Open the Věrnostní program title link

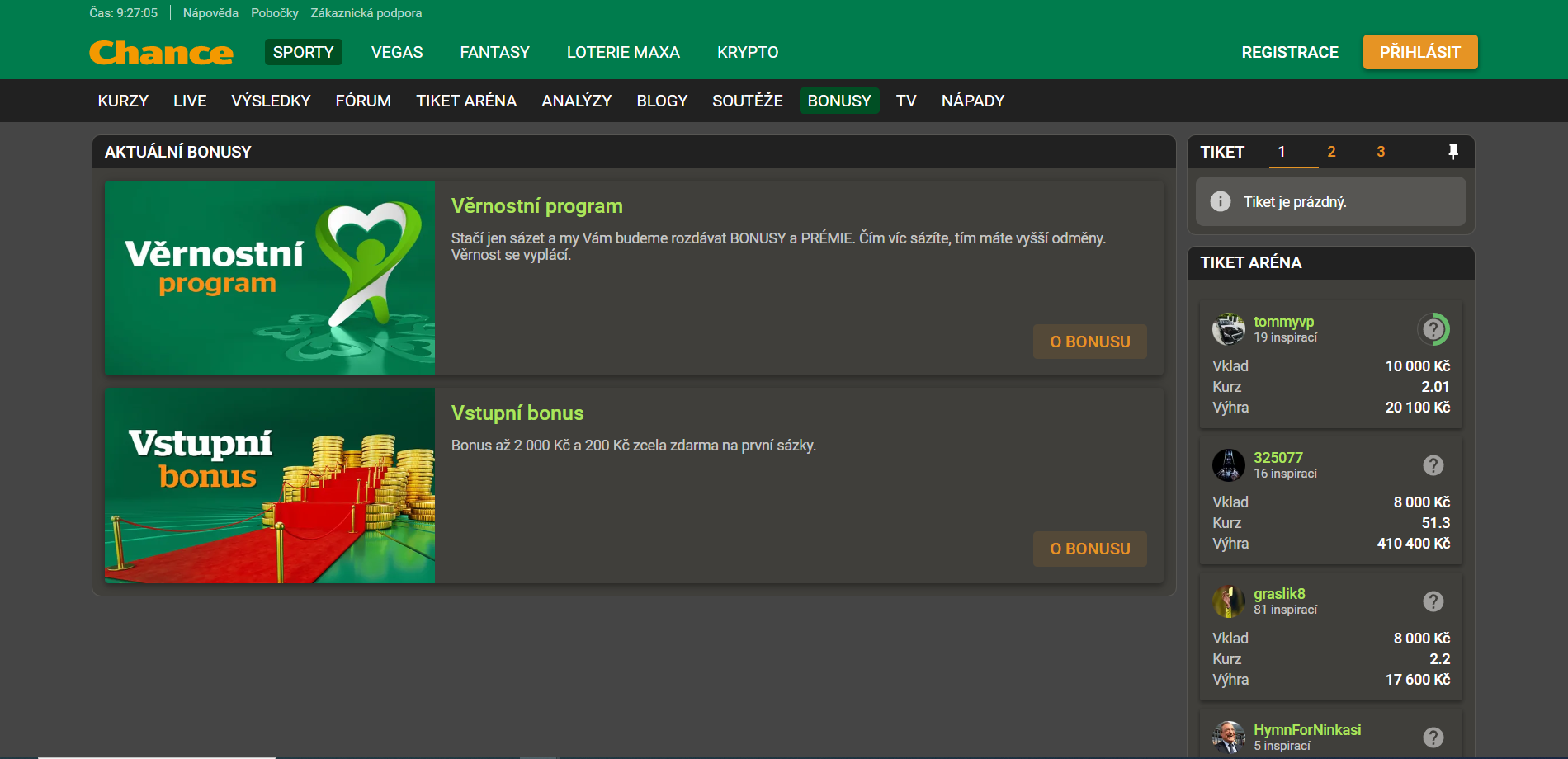[x=537, y=206]
